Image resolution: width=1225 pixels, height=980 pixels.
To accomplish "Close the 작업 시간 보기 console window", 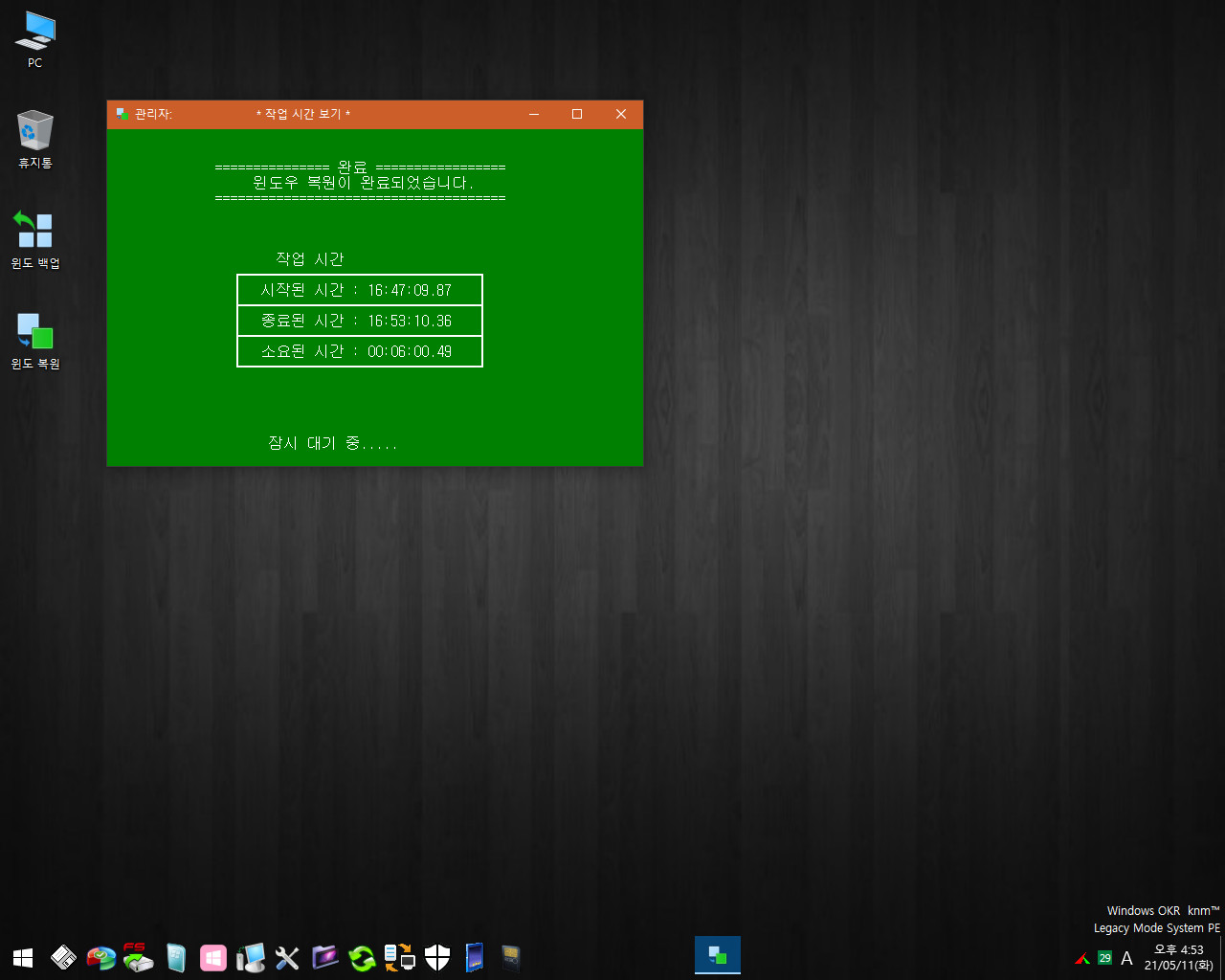I will 621,114.
